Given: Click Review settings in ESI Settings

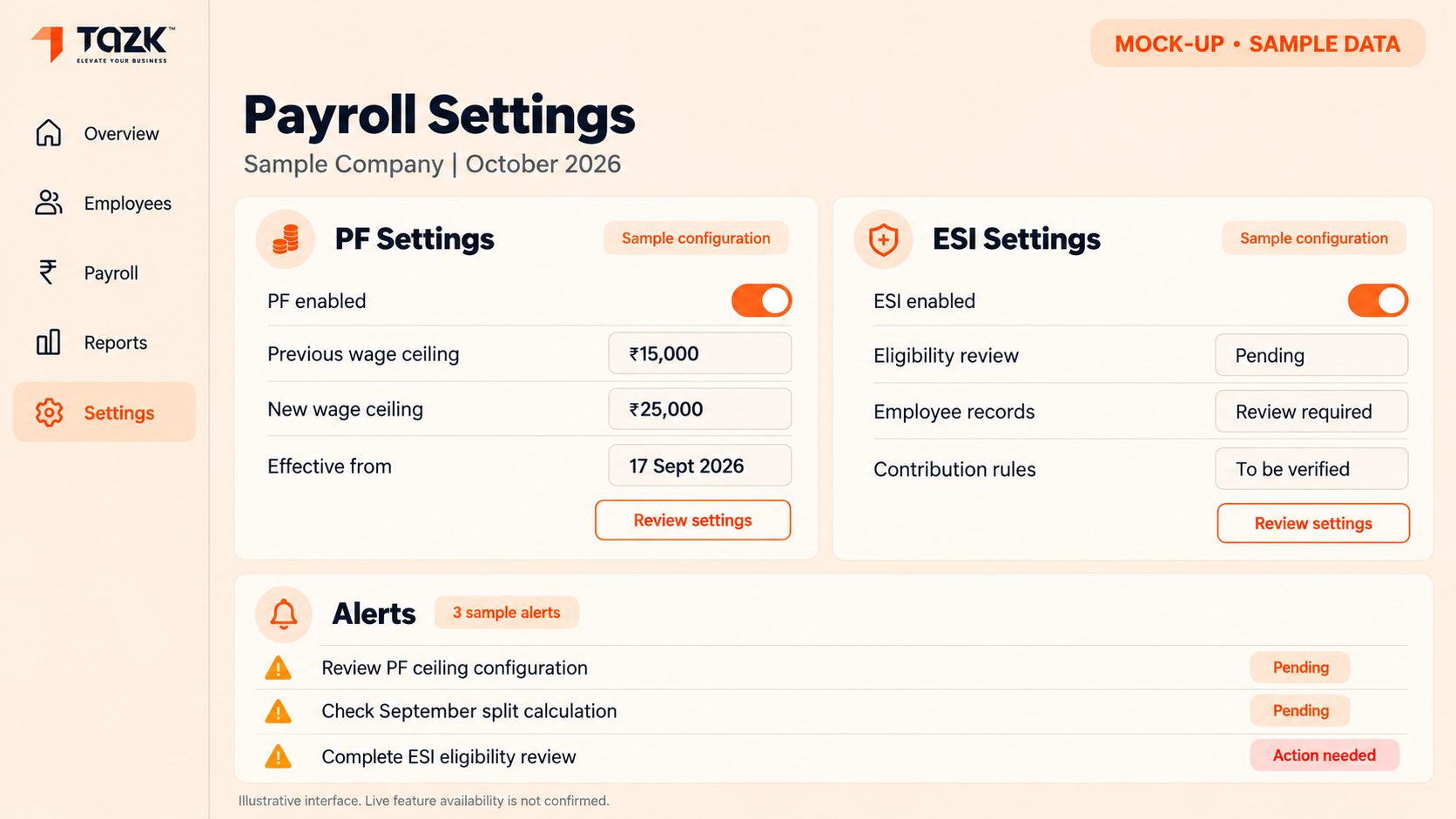Looking at the screenshot, I should [1313, 523].
